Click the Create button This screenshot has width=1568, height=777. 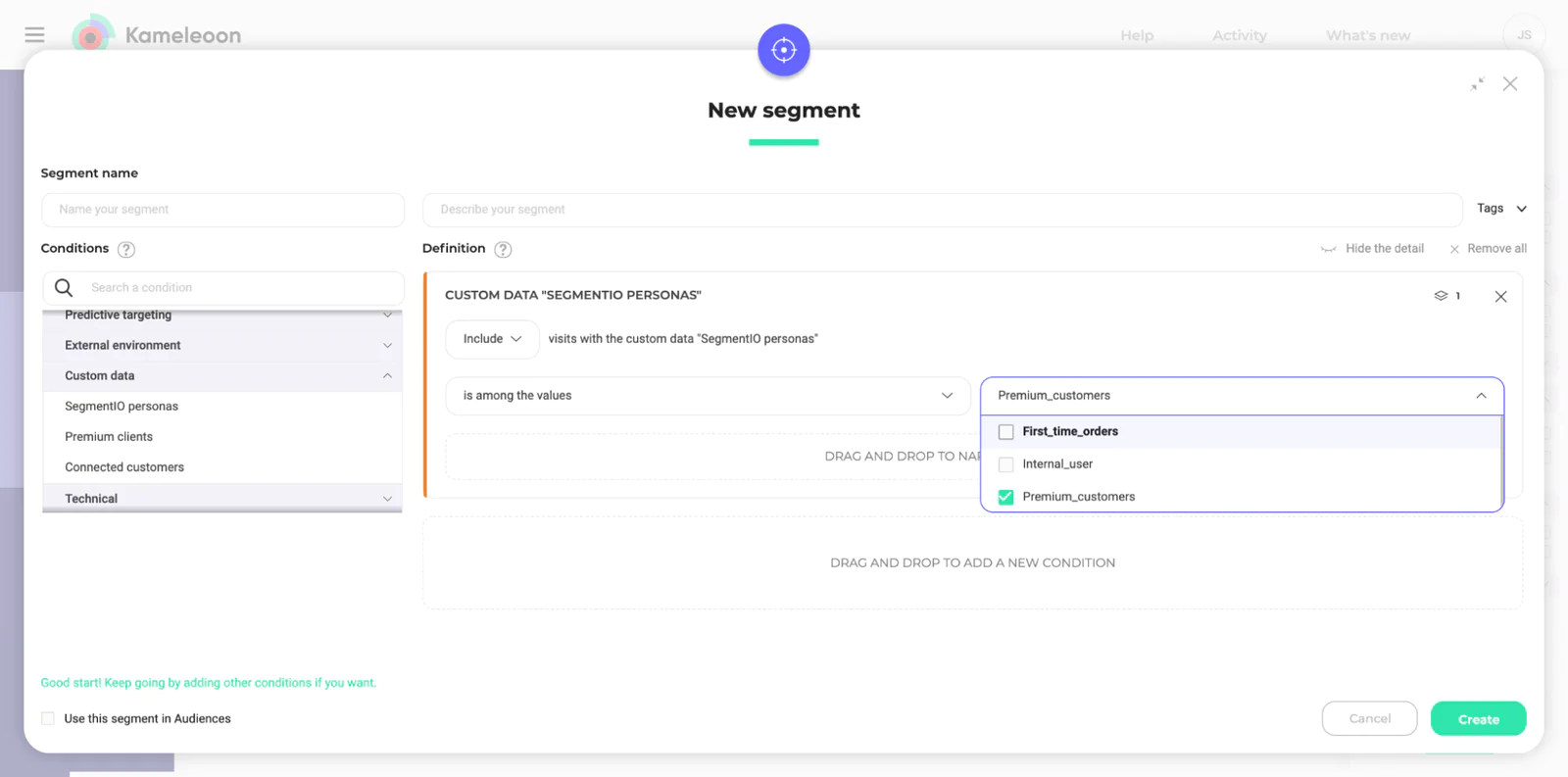pyautogui.click(x=1478, y=719)
